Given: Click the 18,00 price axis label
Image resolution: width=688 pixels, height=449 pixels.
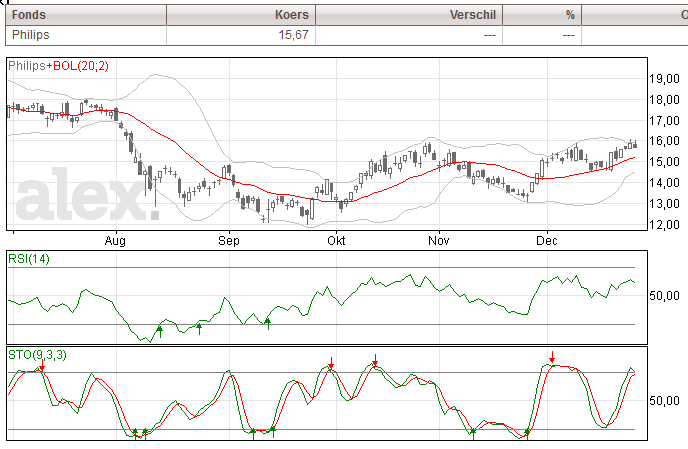Looking at the screenshot, I should (664, 100).
